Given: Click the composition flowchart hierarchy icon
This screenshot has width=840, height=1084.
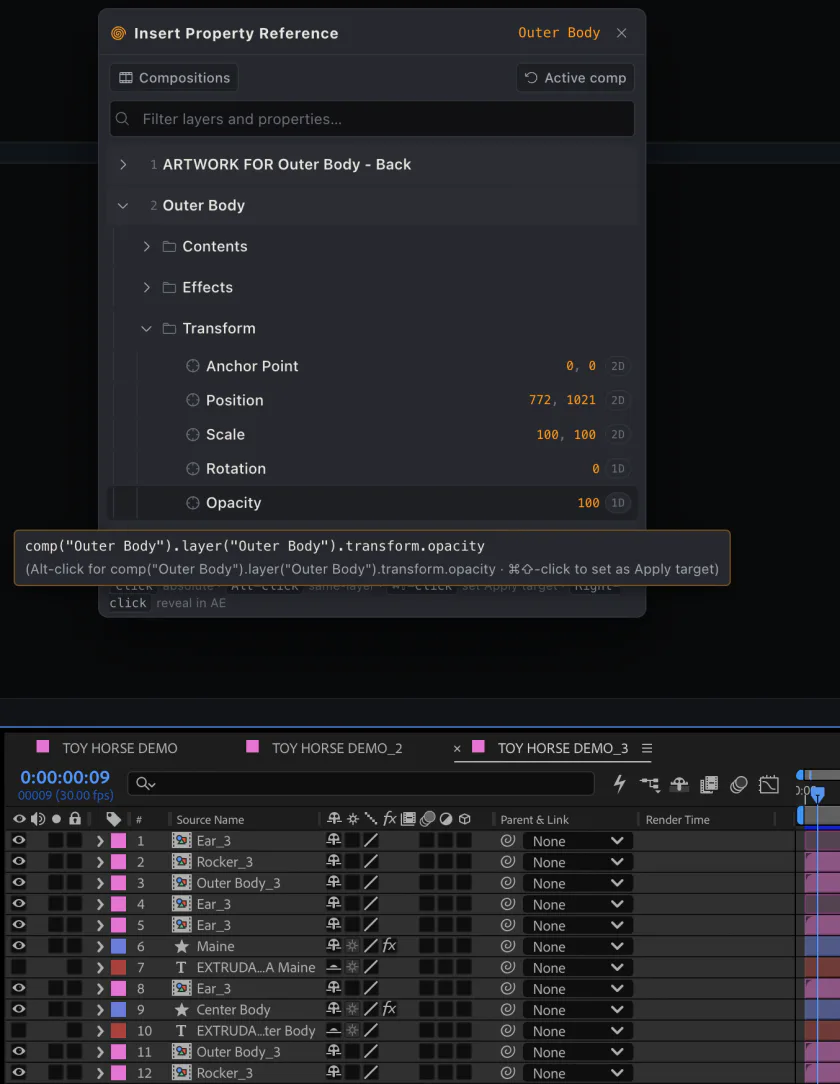Looking at the screenshot, I should [649, 784].
